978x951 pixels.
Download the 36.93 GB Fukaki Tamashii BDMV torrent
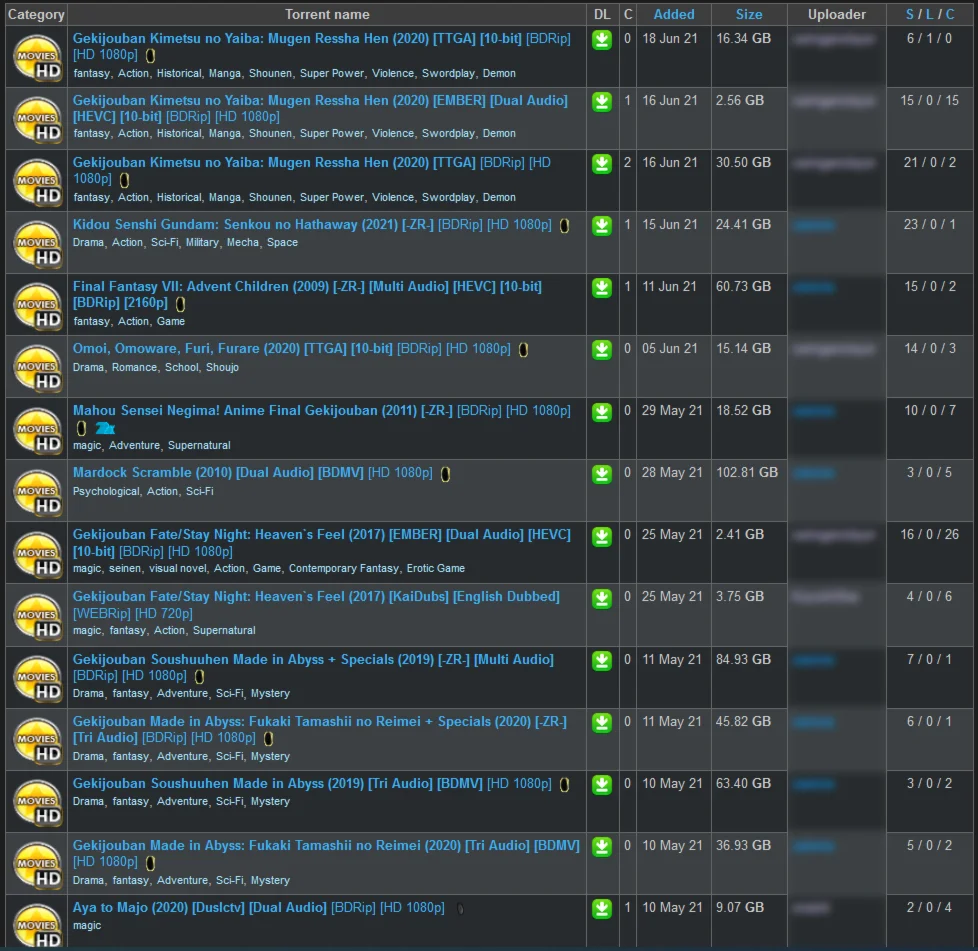[601, 847]
